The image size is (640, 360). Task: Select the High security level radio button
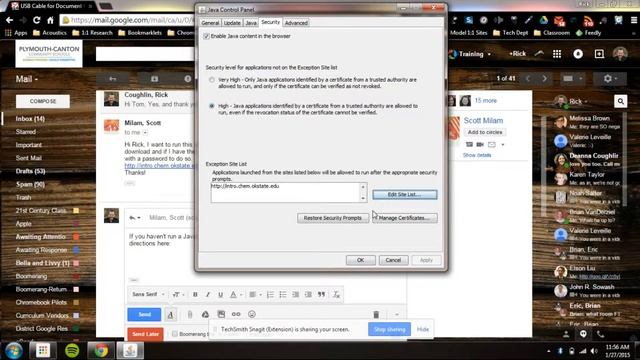(211, 106)
